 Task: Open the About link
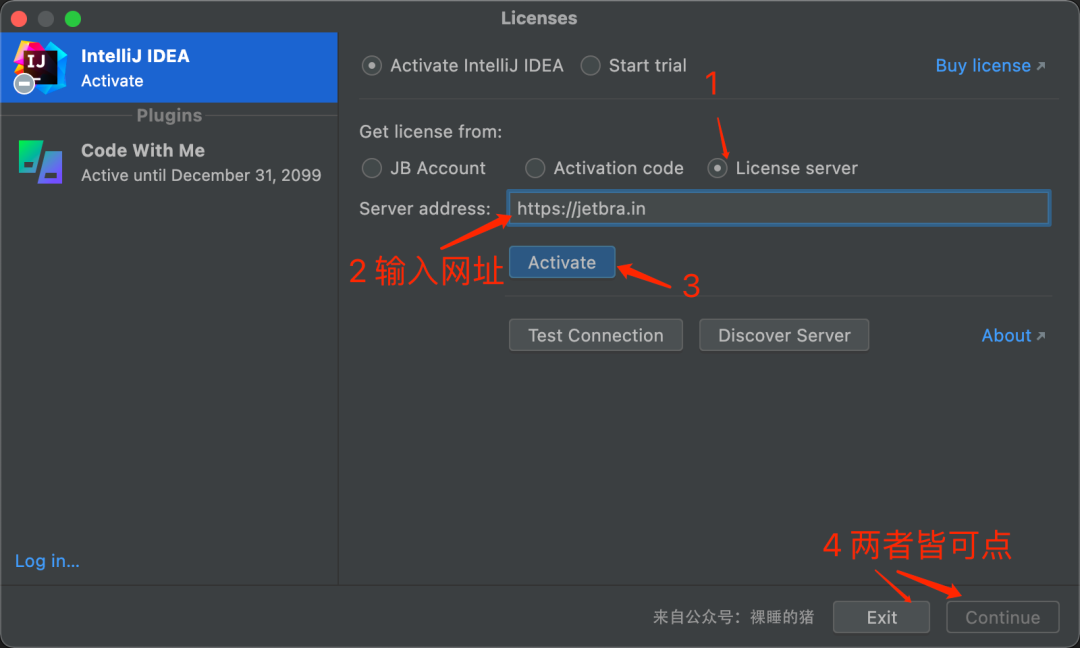click(1013, 335)
